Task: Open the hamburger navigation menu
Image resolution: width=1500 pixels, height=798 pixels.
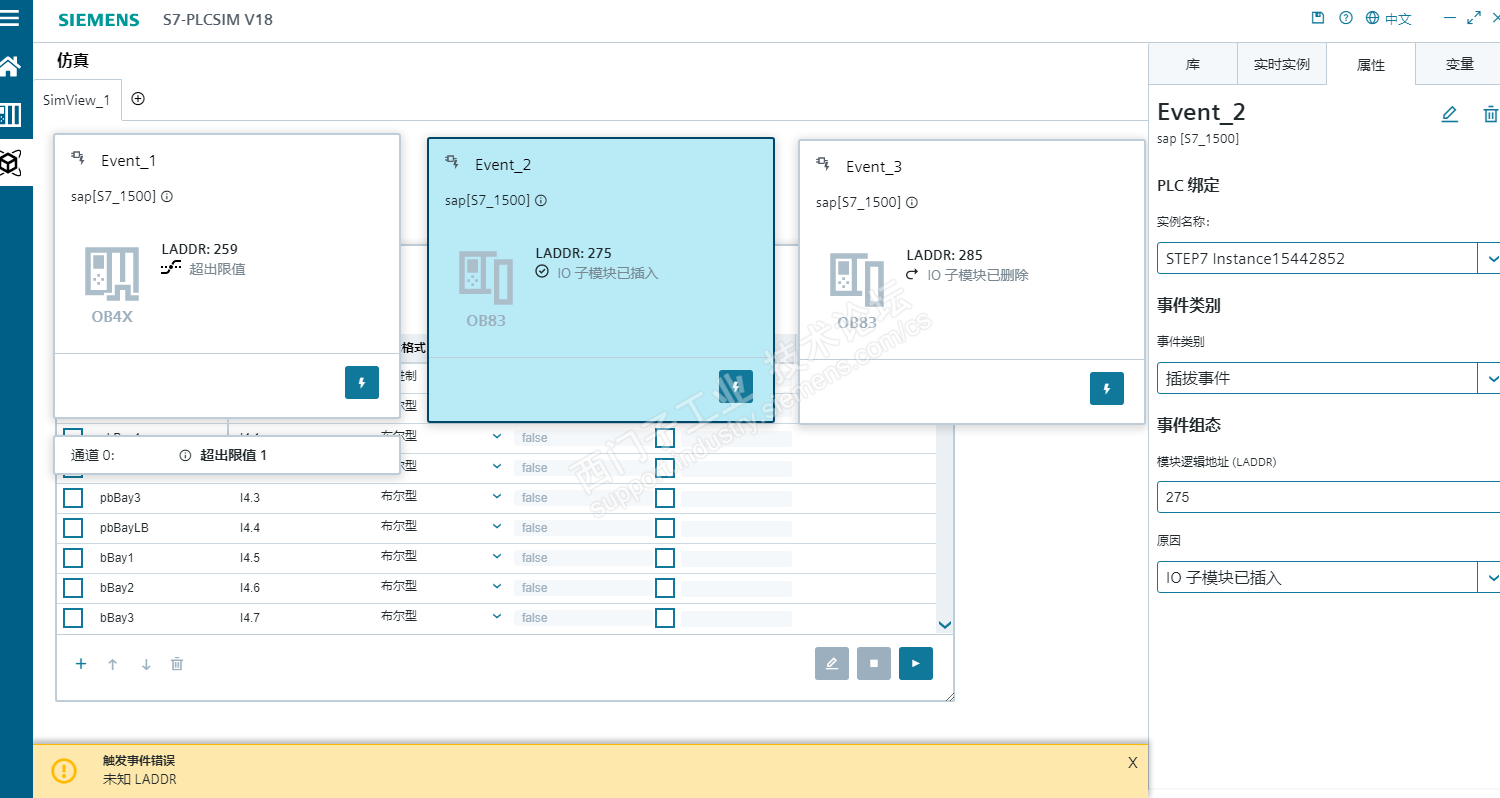Action: [10, 18]
